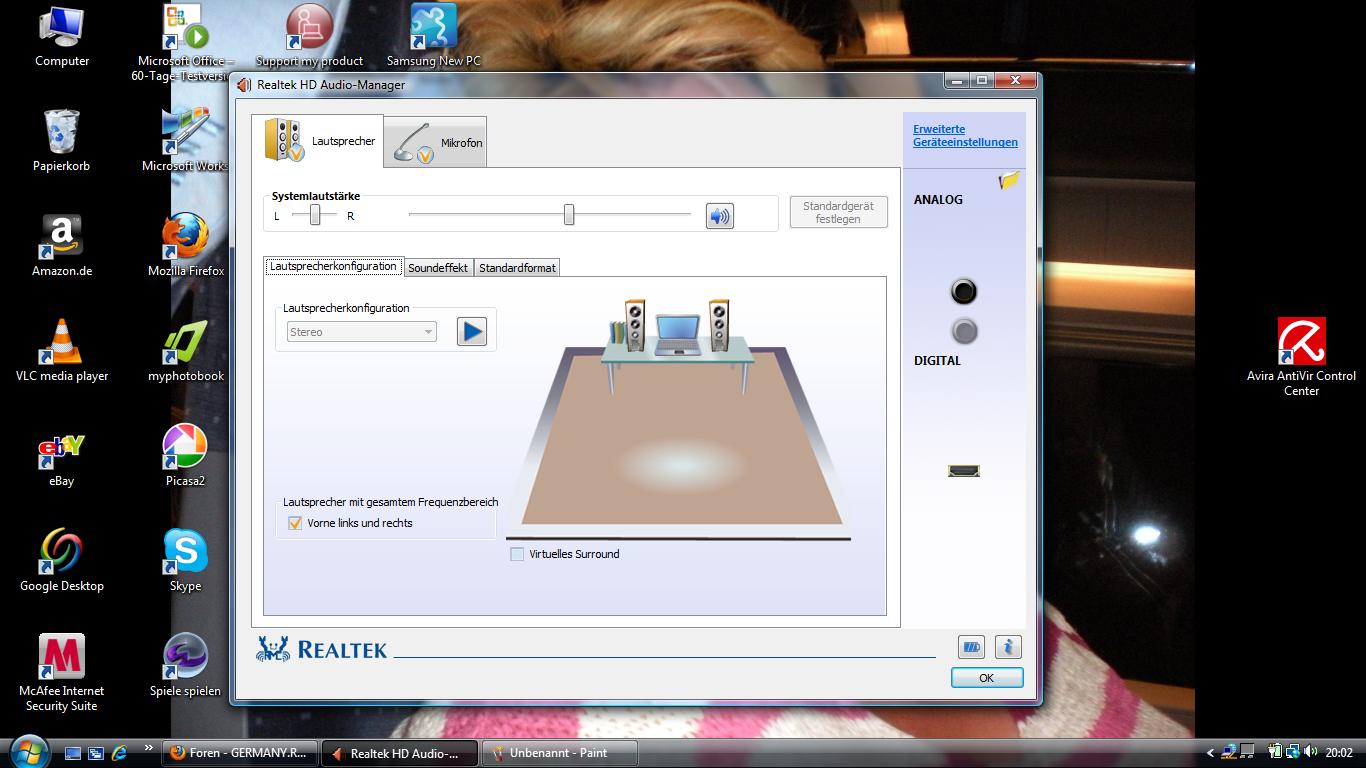
Task: Click Standardgerät festlegen button
Action: 838,212
